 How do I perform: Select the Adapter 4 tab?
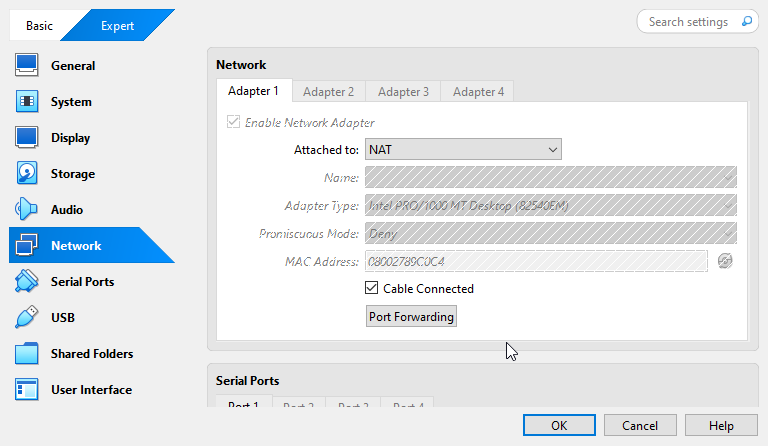478,92
